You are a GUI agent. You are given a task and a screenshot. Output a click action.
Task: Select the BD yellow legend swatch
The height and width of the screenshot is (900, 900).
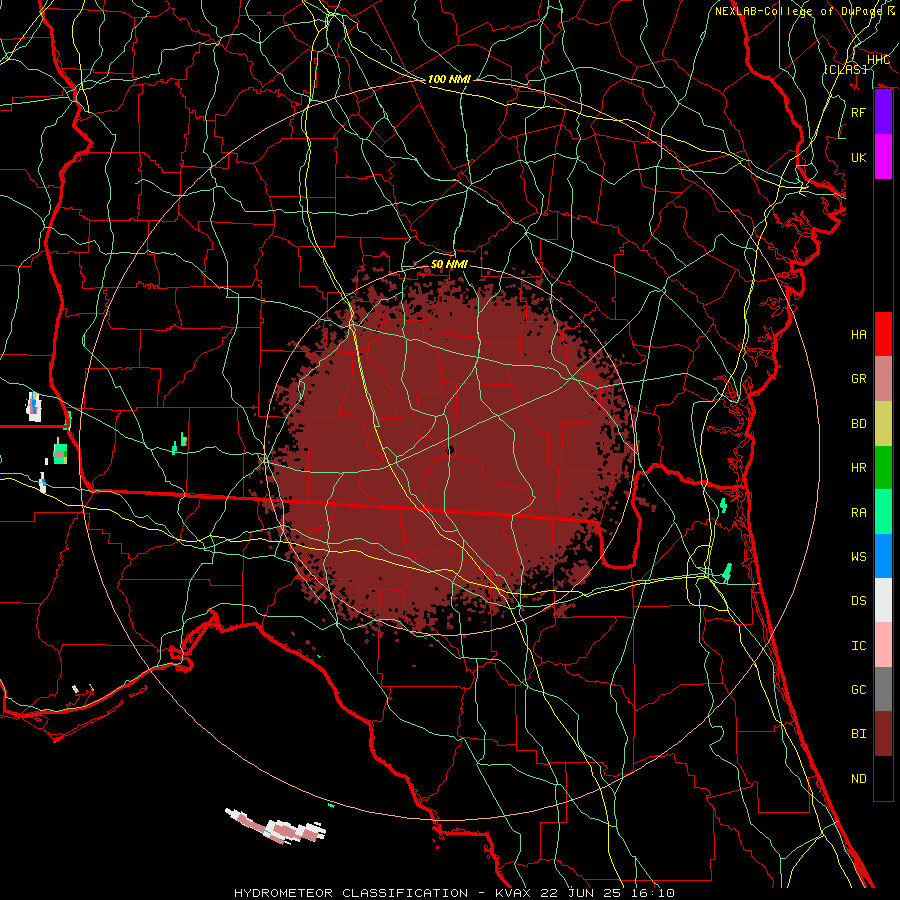(x=883, y=423)
